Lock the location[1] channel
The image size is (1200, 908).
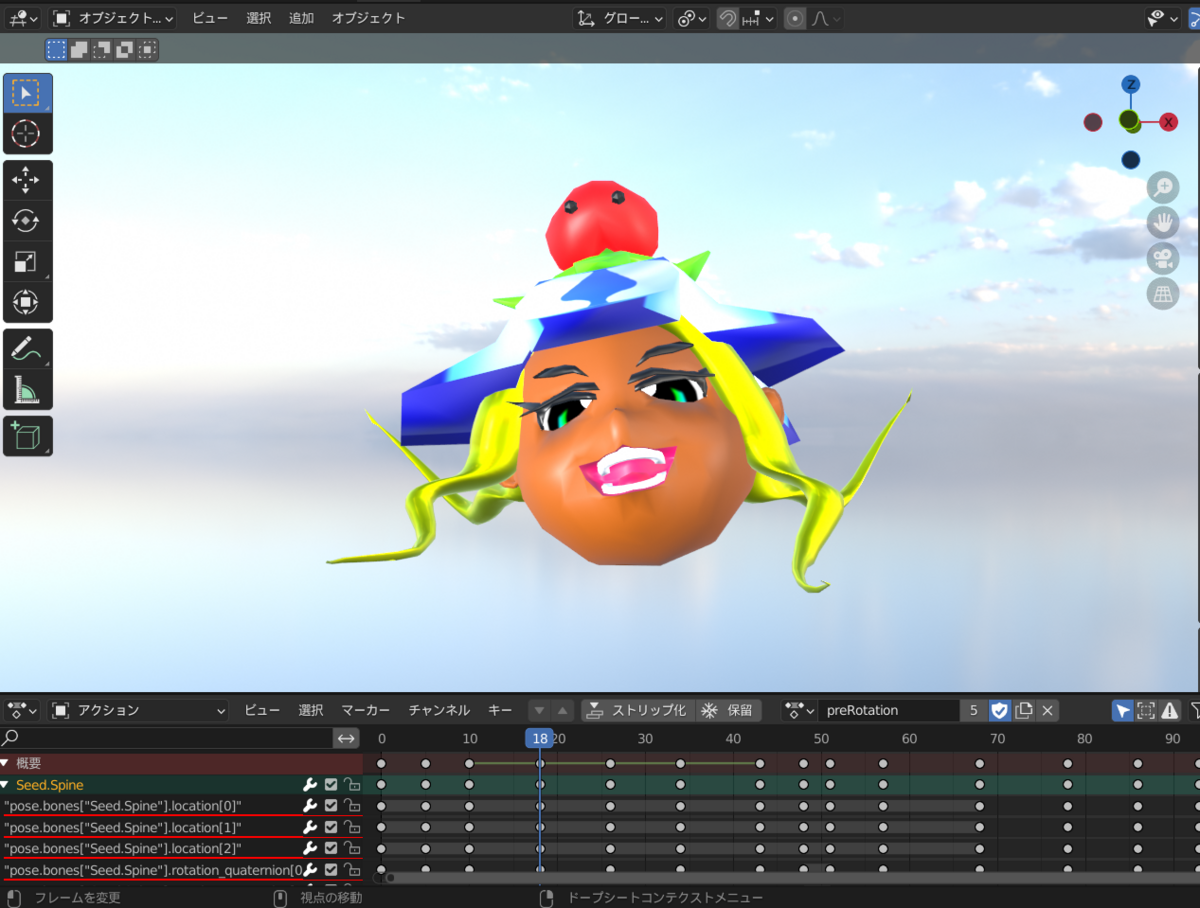(x=351, y=827)
